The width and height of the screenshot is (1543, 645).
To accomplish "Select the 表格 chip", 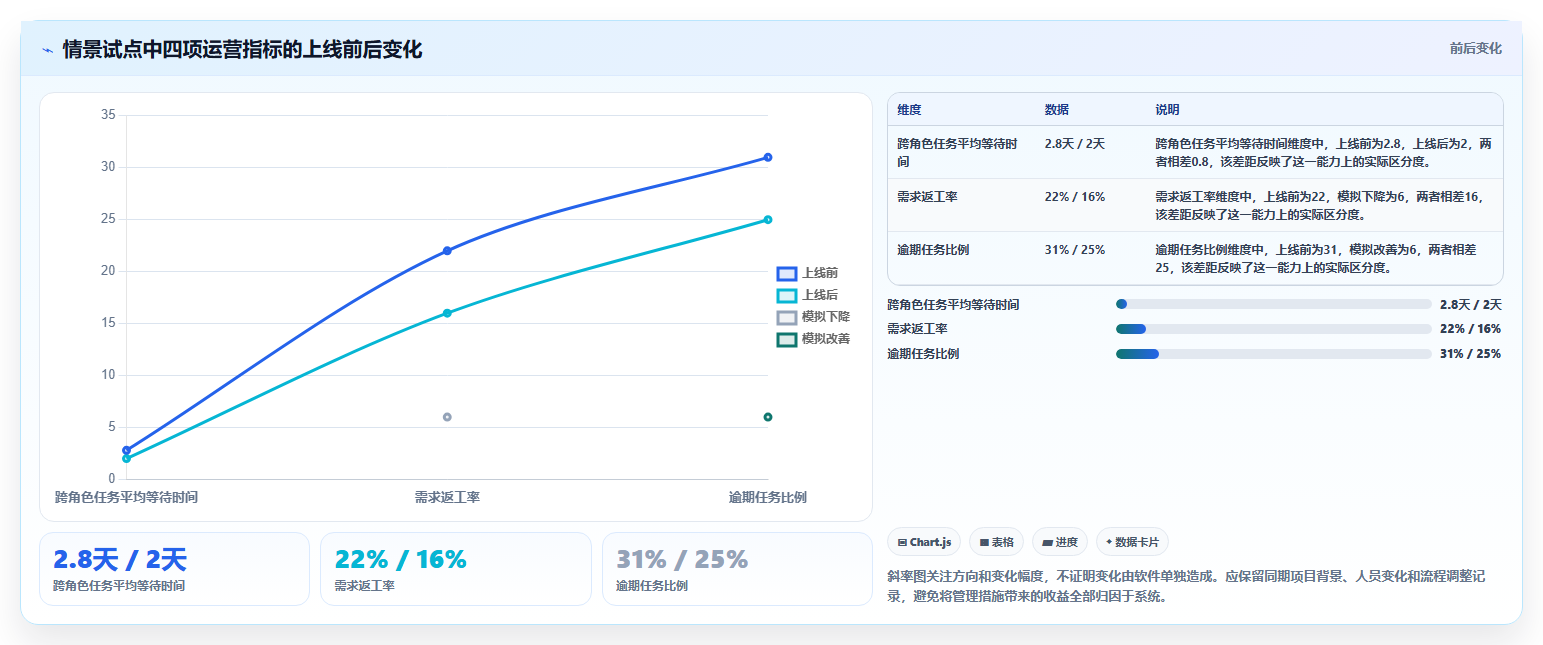I will pyautogui.click(x=996, y=542).
